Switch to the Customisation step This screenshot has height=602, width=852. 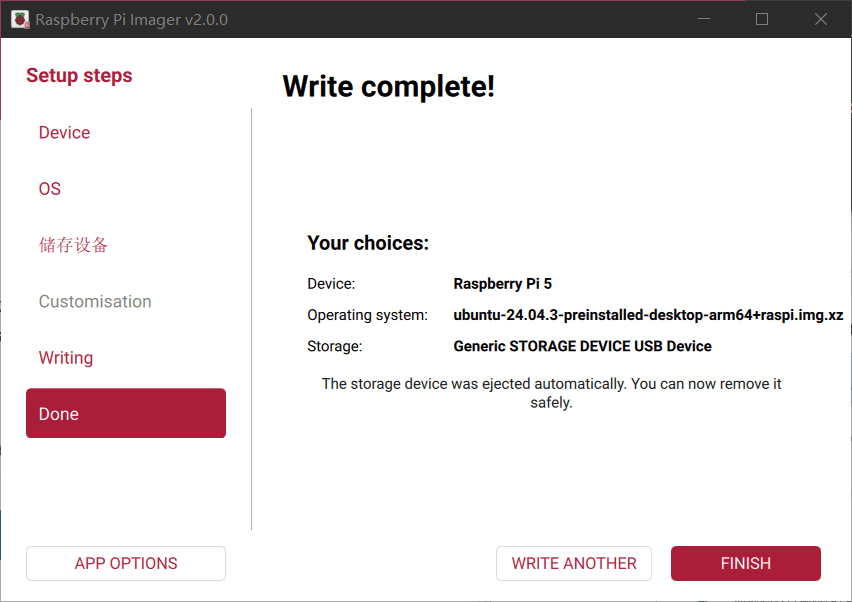(x=95, y=301)
